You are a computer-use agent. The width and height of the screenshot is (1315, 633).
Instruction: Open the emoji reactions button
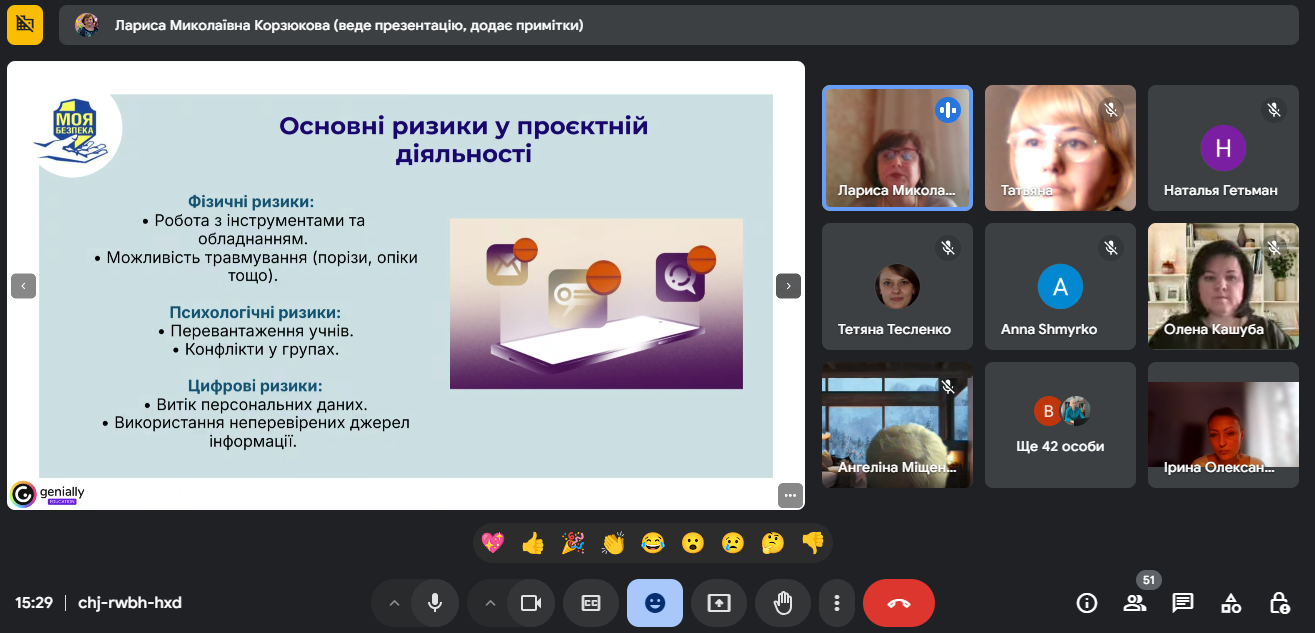tap(655, 603)
